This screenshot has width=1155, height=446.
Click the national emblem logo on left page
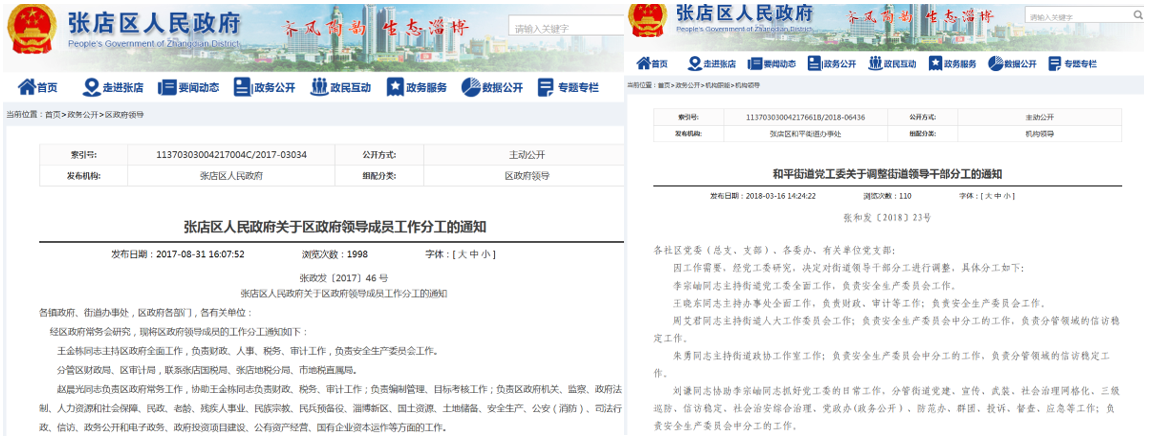(32, 32)
